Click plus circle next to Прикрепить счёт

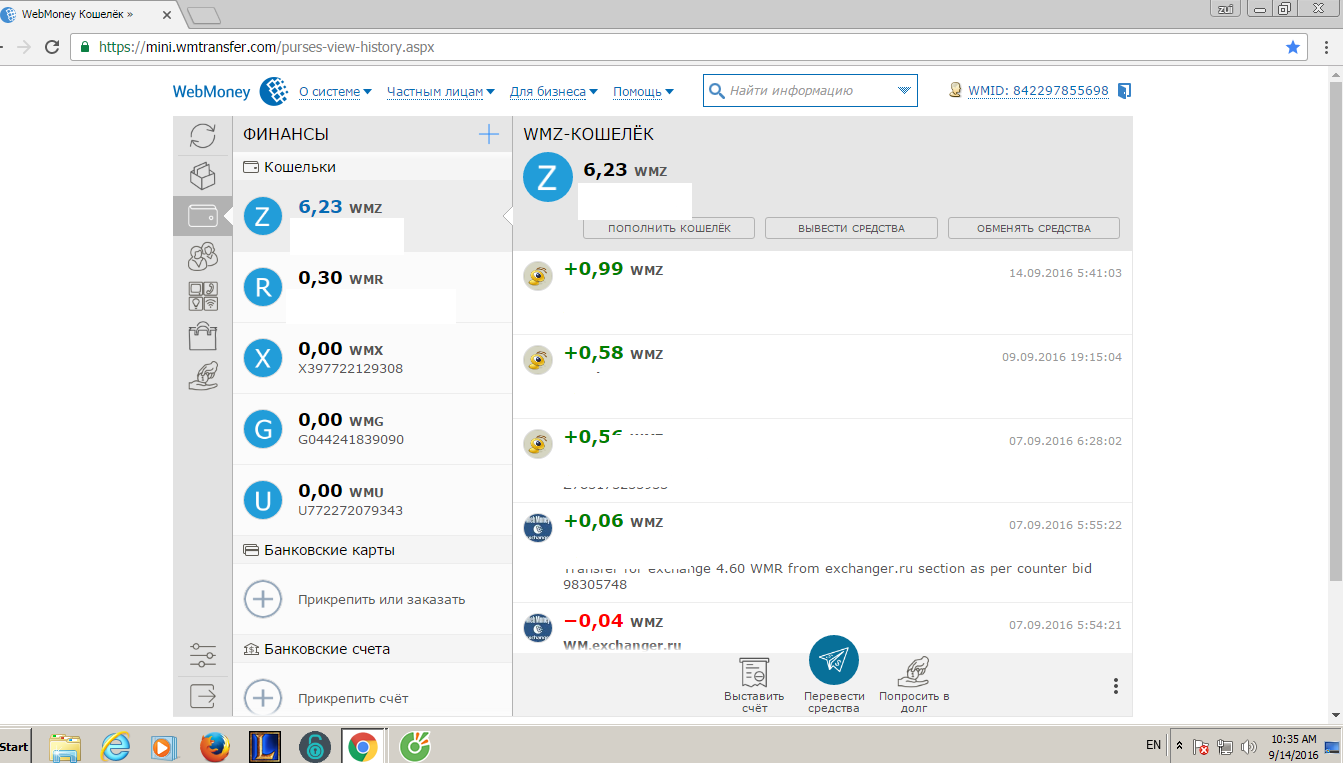pos(263,697)
